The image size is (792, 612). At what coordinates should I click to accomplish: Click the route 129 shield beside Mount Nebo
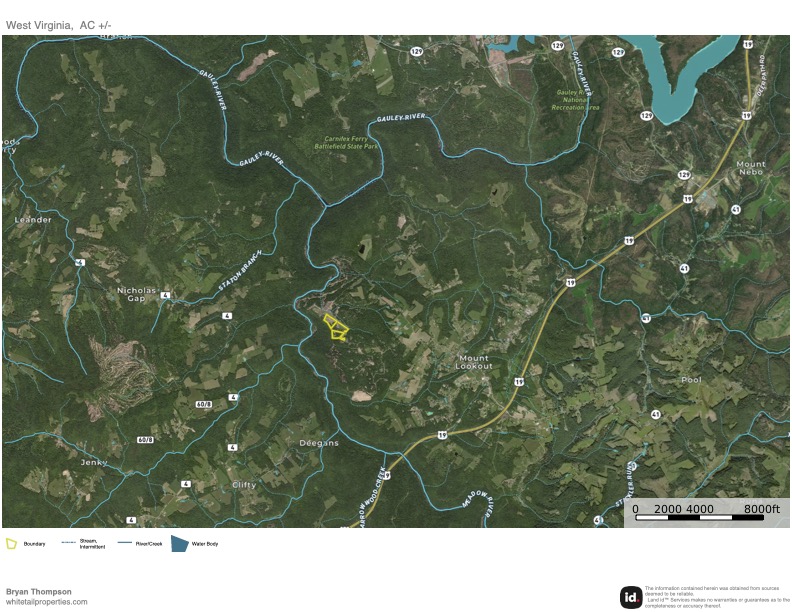[x=684, y=175]
